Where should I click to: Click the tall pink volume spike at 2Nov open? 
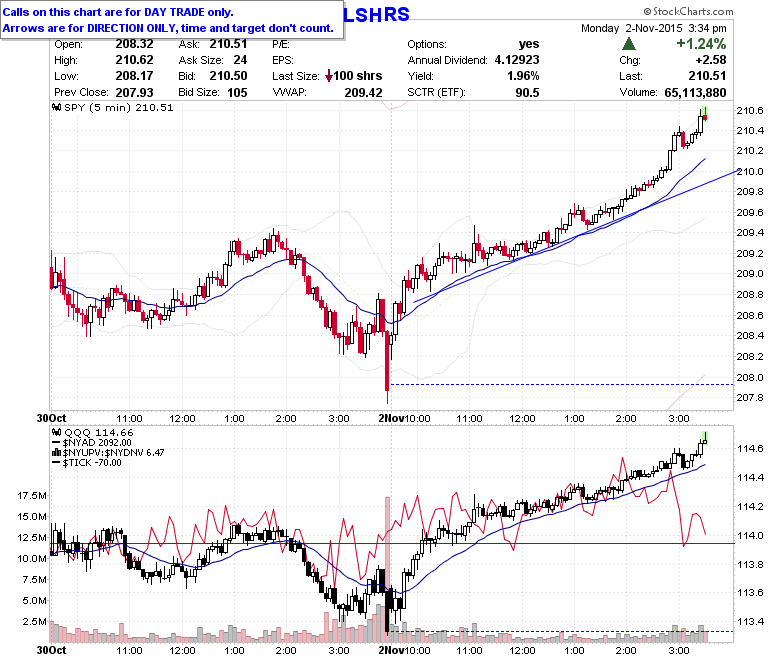click(x=388, y=569)
